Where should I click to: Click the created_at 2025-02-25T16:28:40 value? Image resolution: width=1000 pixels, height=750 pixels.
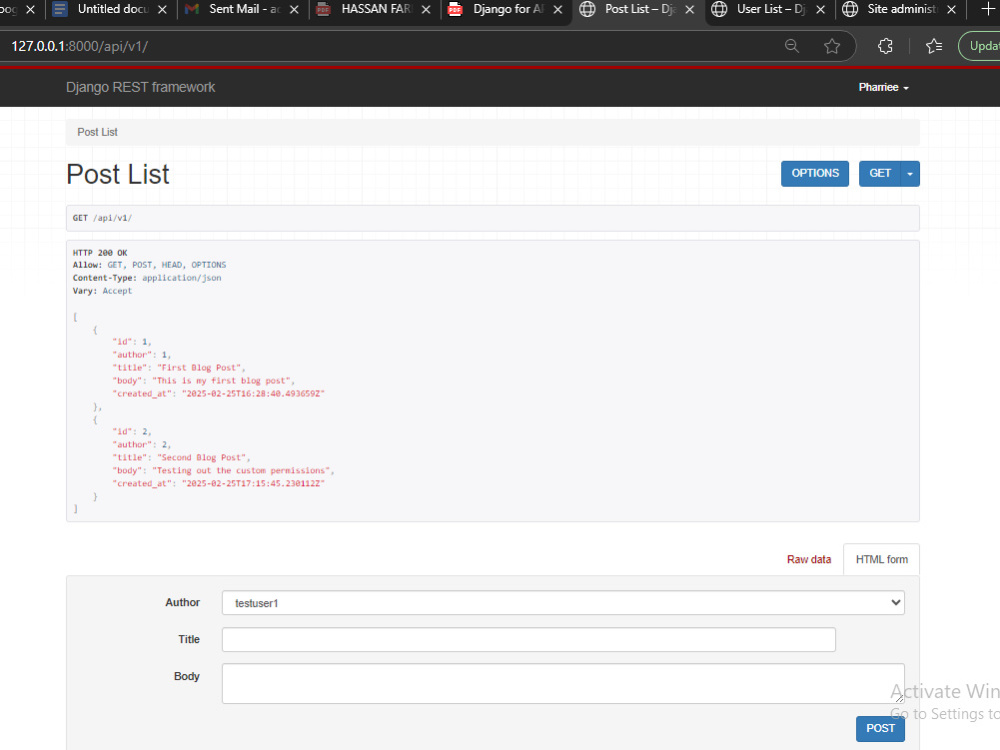(x=253, y=394)
